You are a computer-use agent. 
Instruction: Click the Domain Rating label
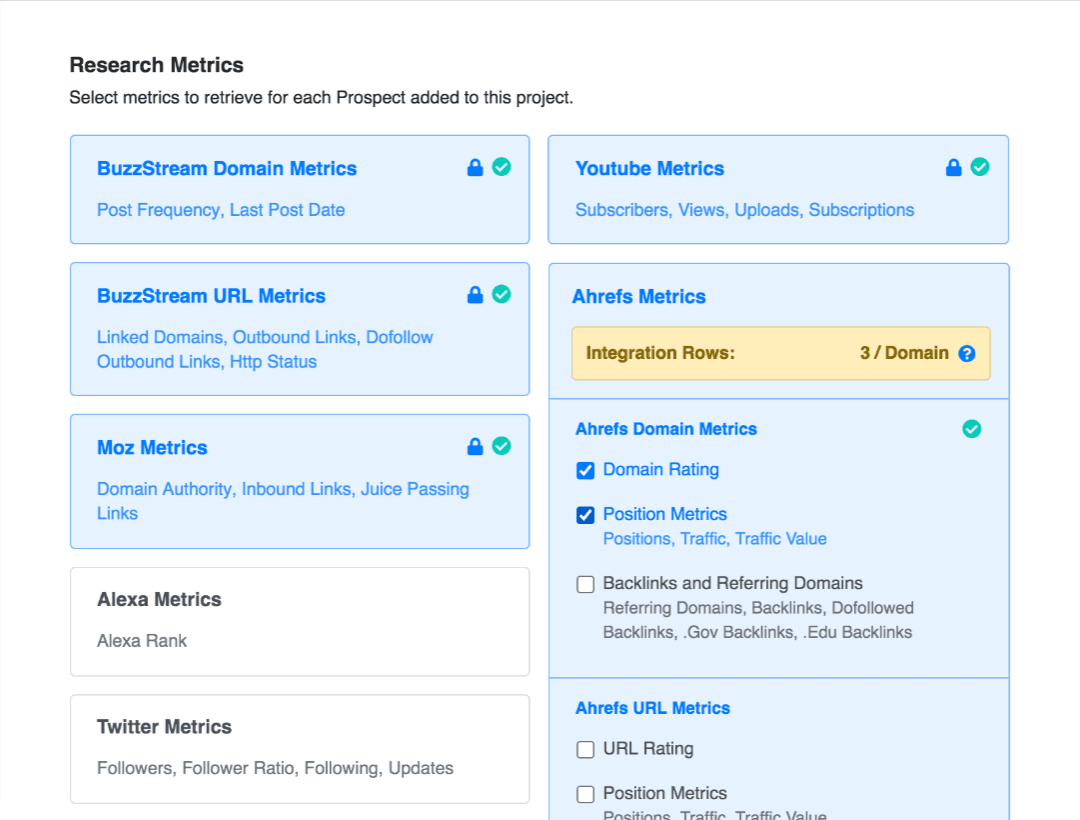pyautogui.click(x=661, y=470)
